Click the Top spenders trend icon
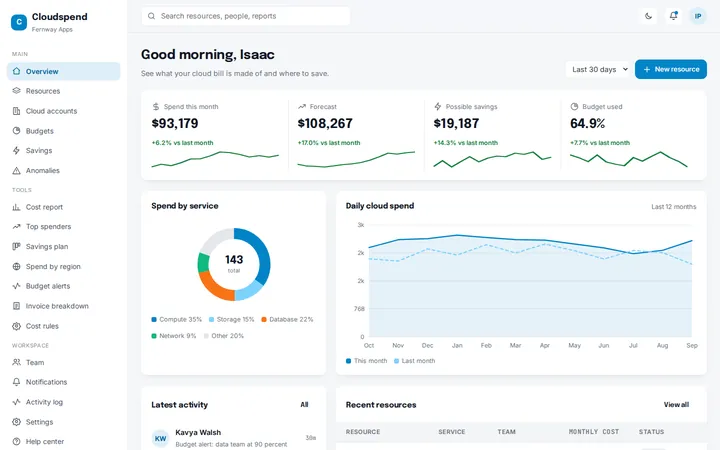Image resolution: width=720 pixels, height=450 pixels. point(17,226)
